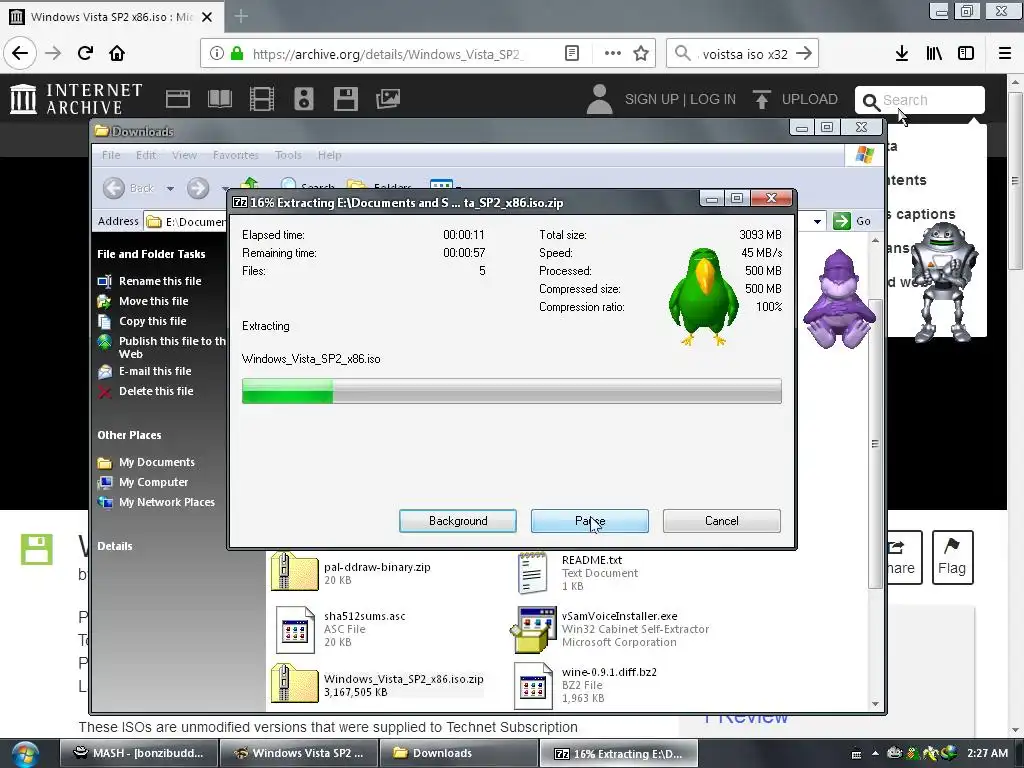This screenshot has height=768, width=1024.
Task: Select Windows_Vista_SP2_x86.iso.zip file
Action: [x=377, y=685]
